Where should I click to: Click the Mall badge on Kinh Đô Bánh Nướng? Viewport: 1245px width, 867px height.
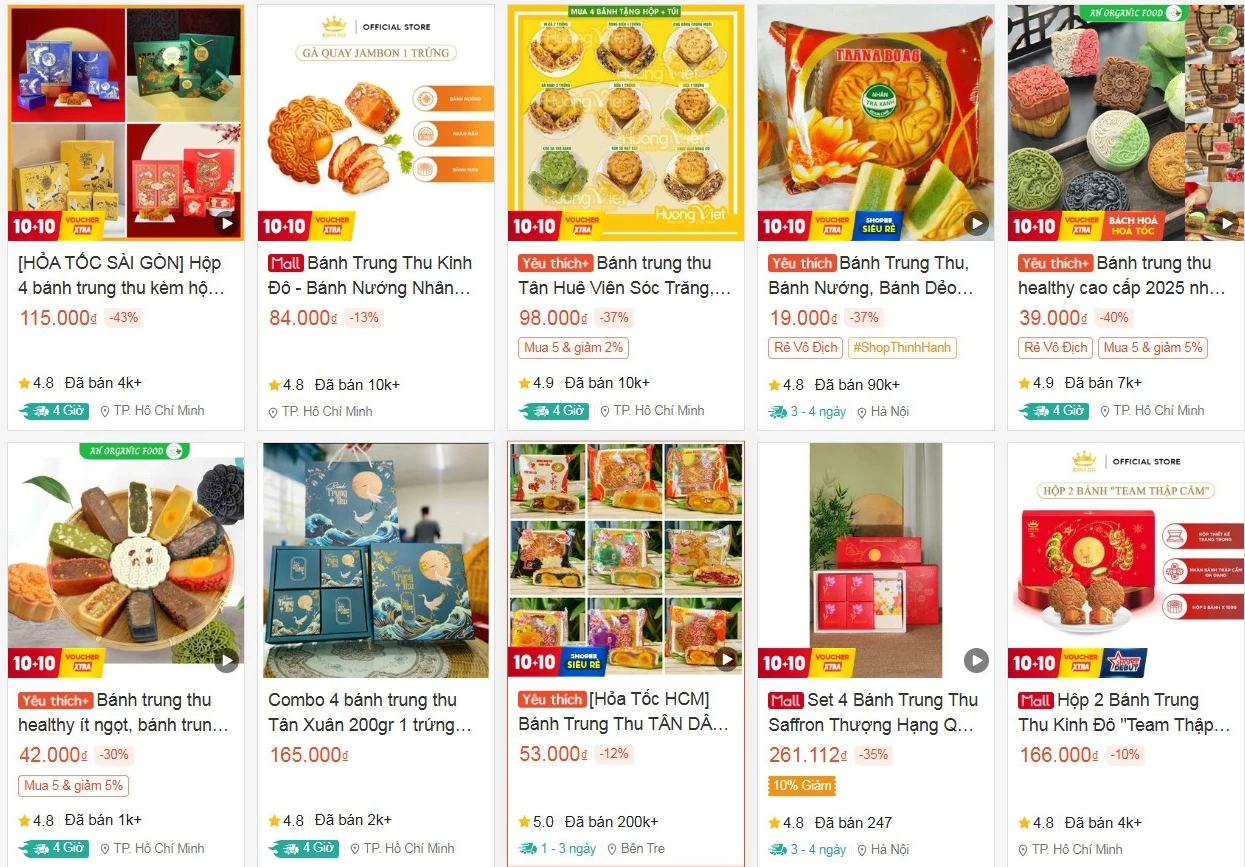coord(285,263)
